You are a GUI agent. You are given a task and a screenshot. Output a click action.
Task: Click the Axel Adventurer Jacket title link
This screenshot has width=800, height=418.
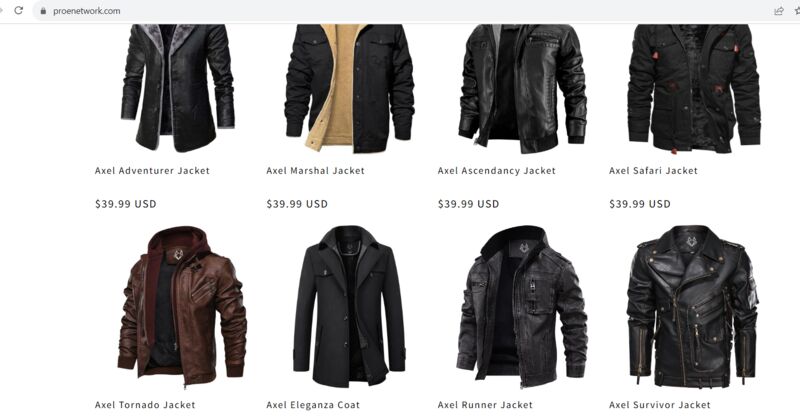tap(152, 170)
